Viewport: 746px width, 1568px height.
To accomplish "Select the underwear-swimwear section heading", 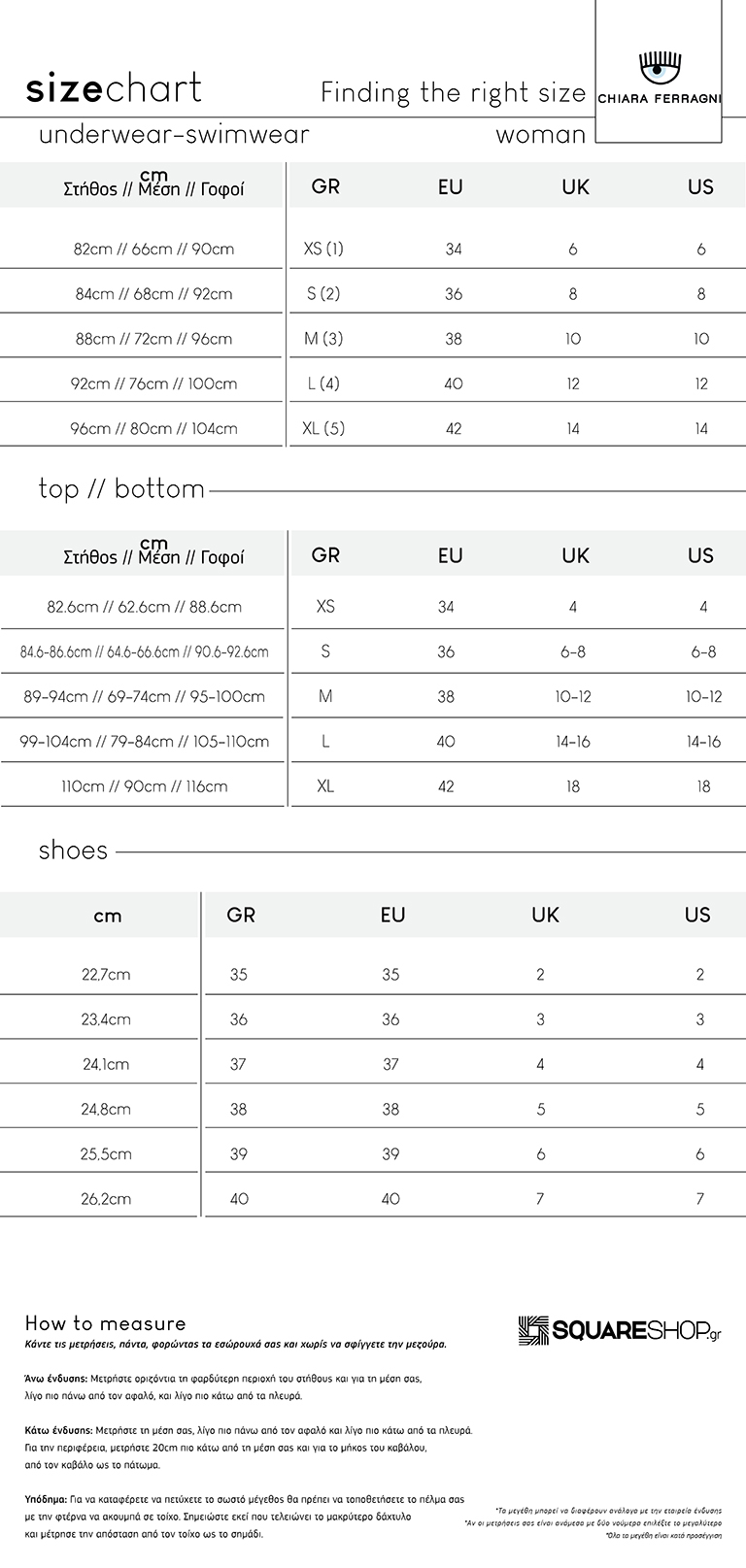I will click(174, 135).
